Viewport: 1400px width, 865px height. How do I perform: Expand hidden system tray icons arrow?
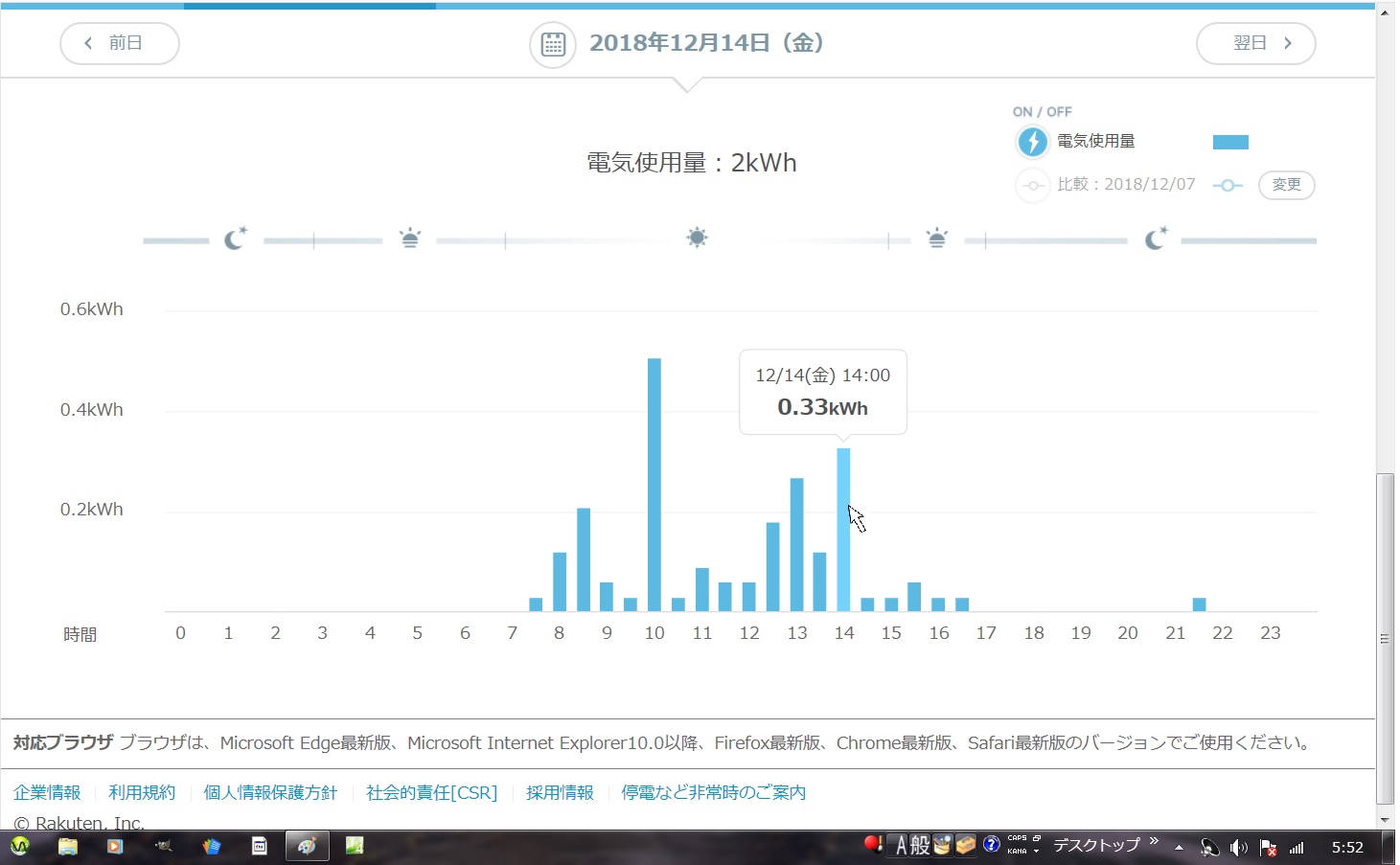click(1179, 848)
